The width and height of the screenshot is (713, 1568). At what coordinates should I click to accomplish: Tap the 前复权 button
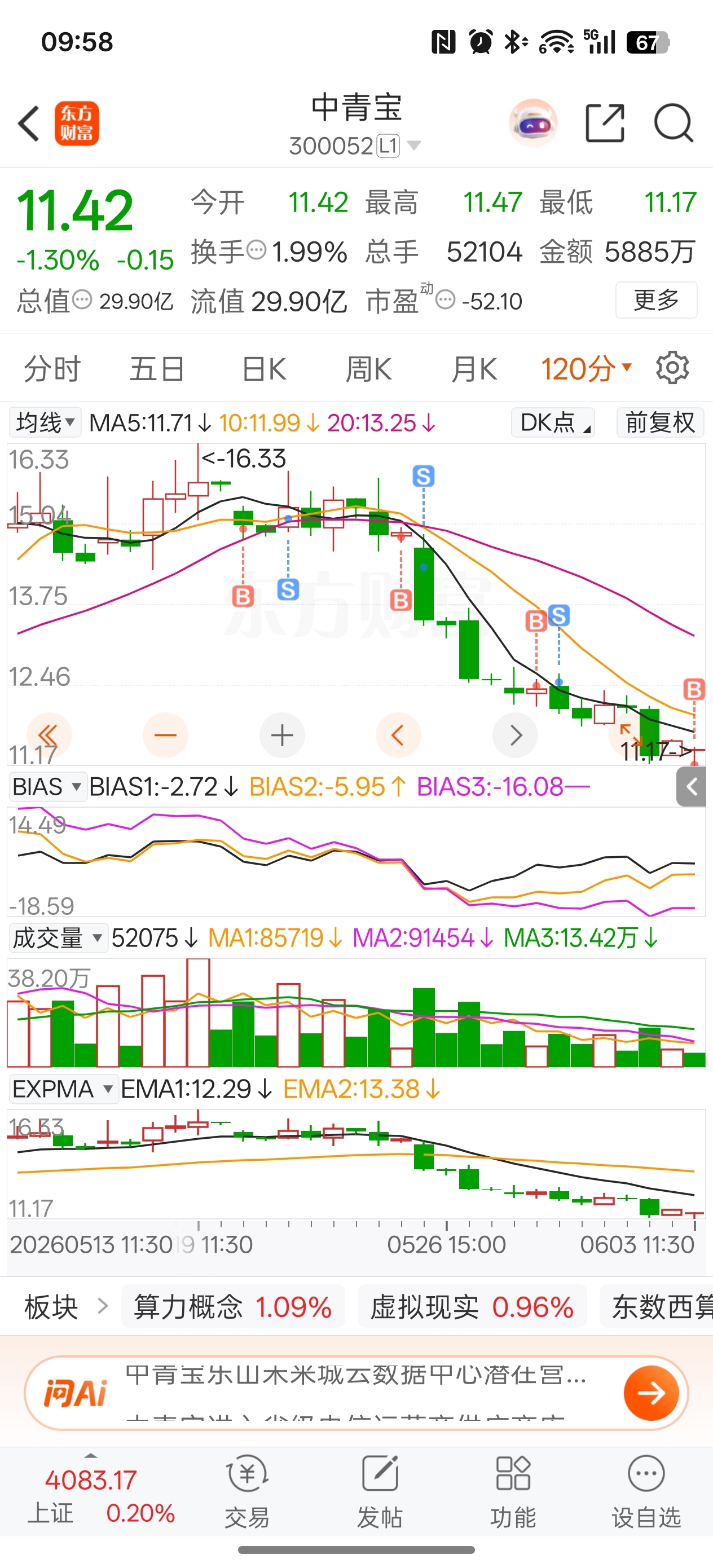[660, 422]
